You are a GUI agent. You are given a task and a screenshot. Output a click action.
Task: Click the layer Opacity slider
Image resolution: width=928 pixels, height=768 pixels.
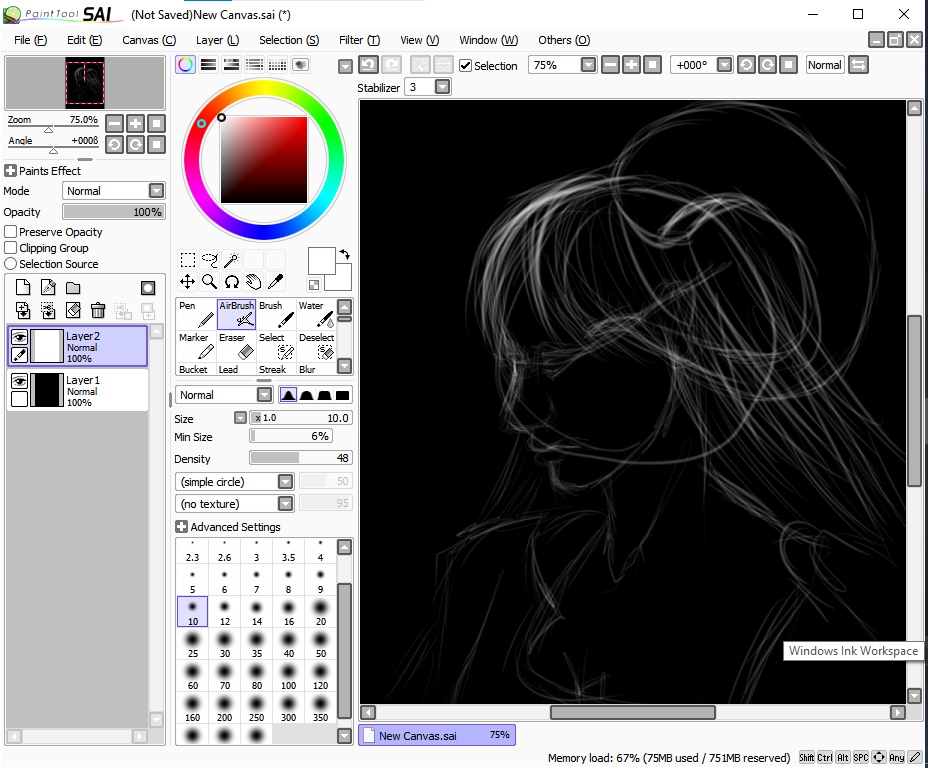114,212
